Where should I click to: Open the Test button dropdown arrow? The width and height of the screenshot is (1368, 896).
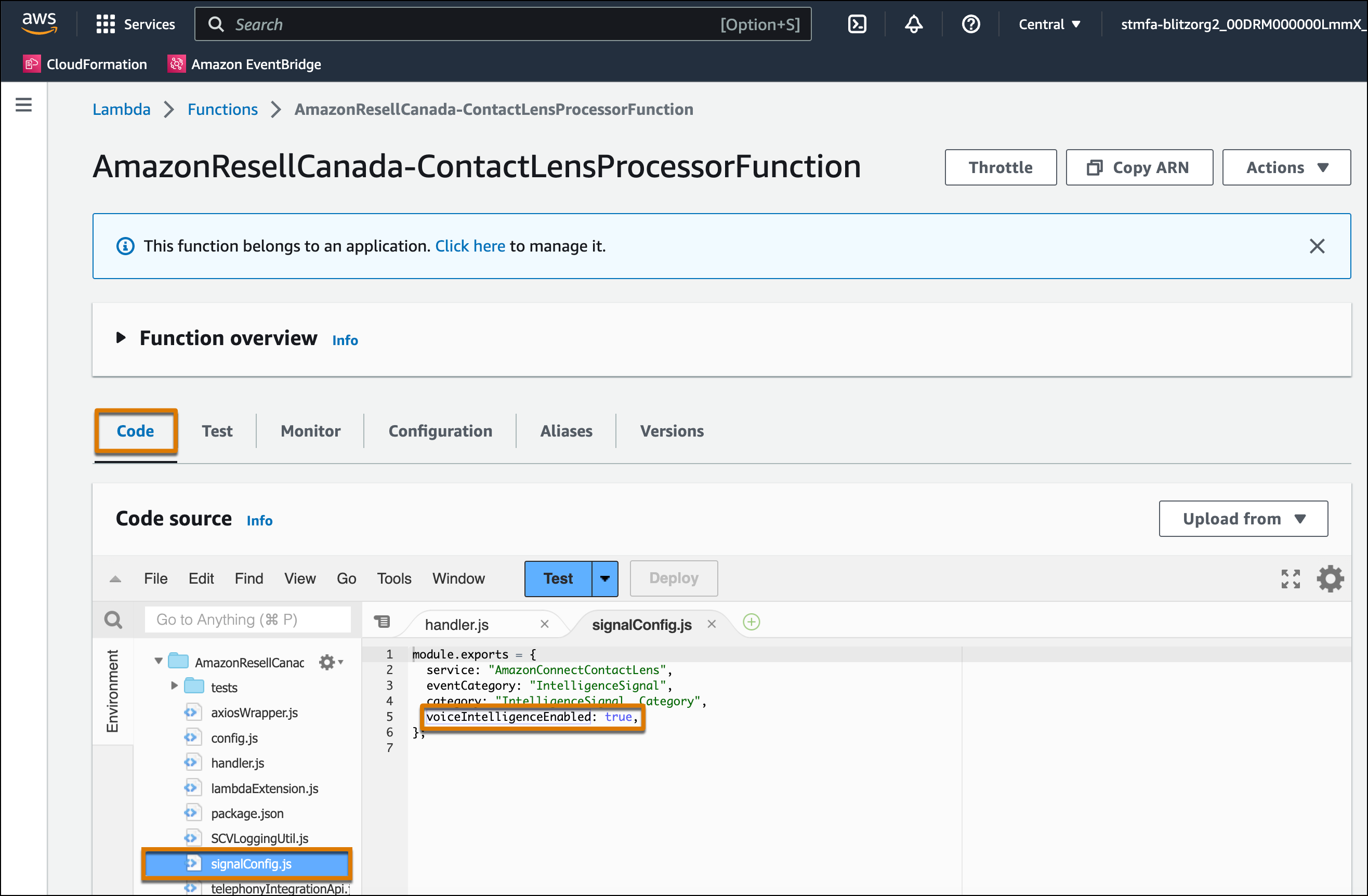tap(604, 578)
